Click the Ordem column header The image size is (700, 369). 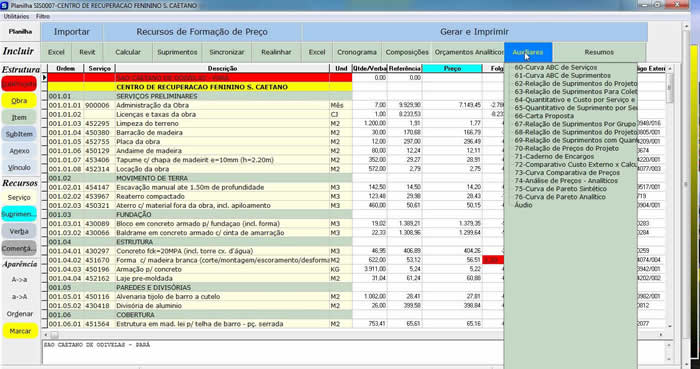coord(66,68)
